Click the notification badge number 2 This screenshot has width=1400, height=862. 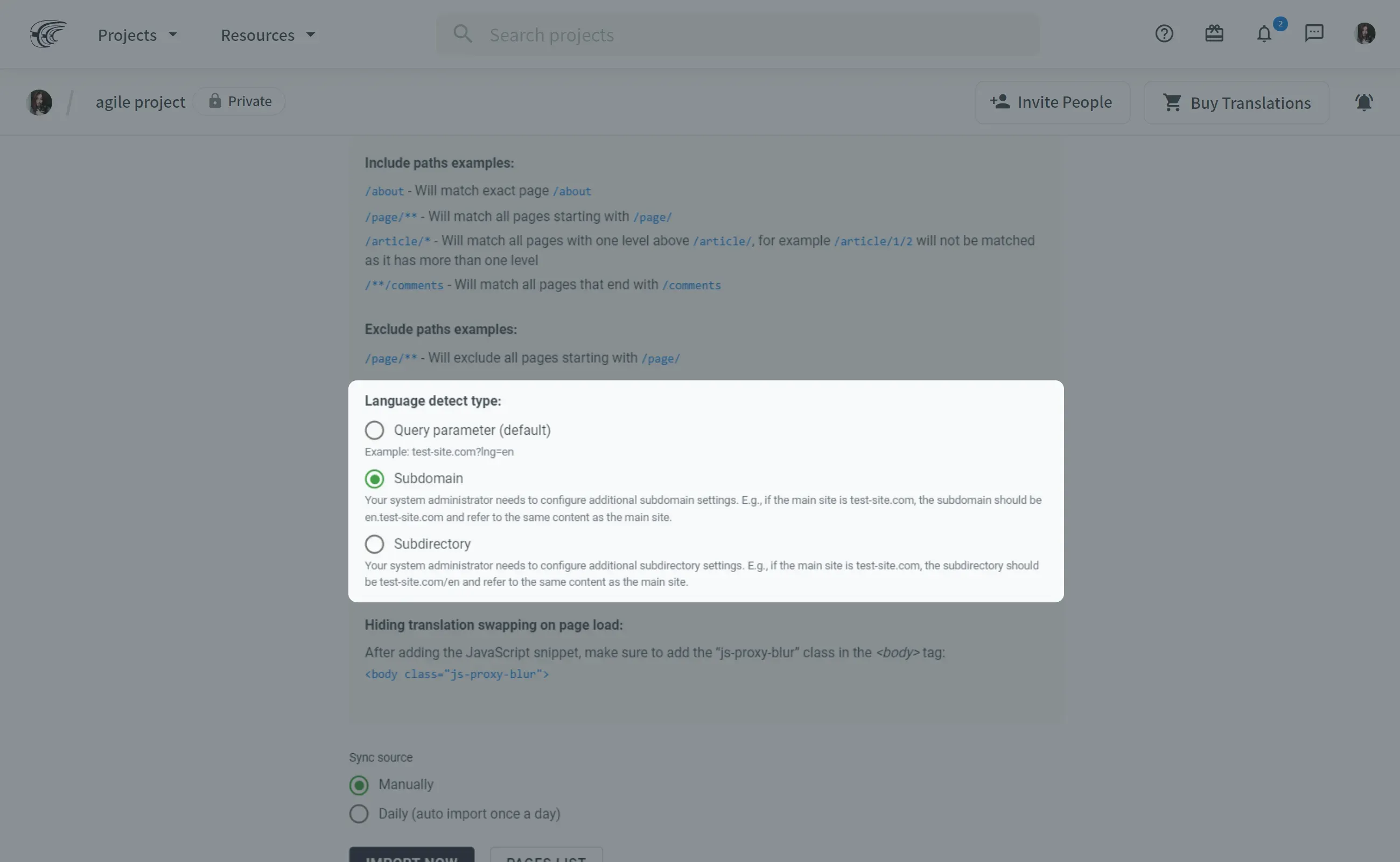1280,22
